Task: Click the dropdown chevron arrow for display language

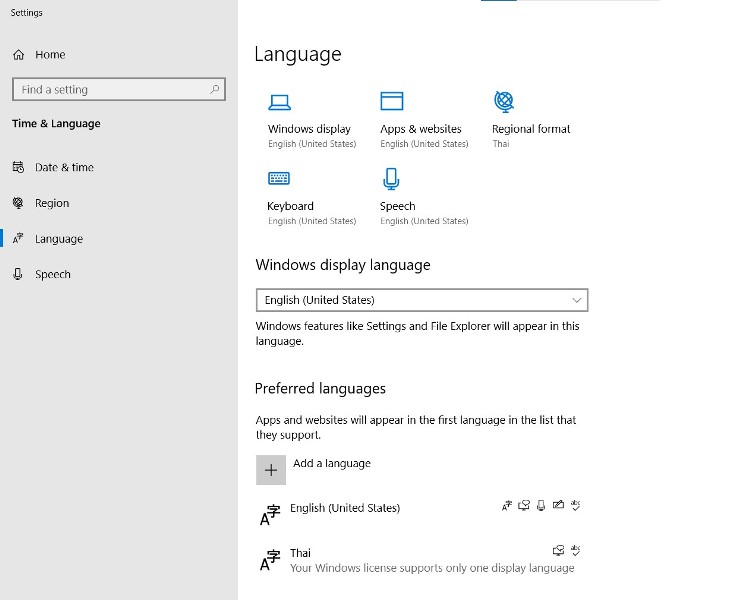Action: [576, 300]
